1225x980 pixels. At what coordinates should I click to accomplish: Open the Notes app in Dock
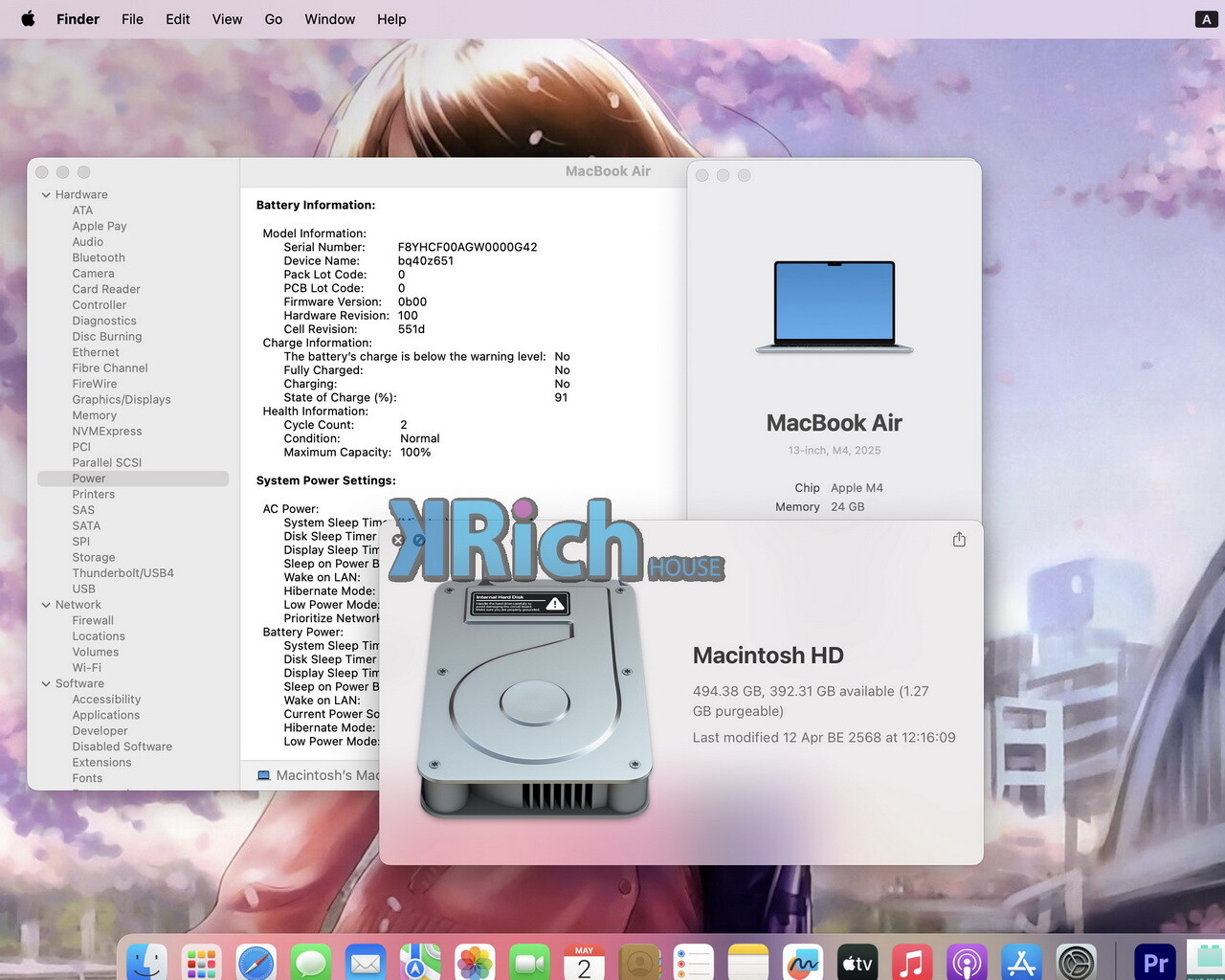click(748, 962)
